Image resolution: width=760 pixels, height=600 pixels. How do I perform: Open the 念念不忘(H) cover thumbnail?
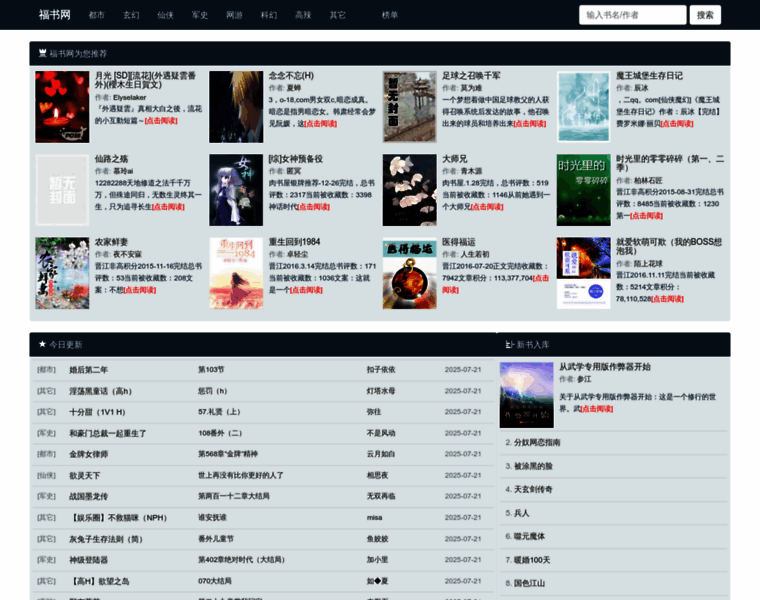pyautogui.click(x=236, y=107)
